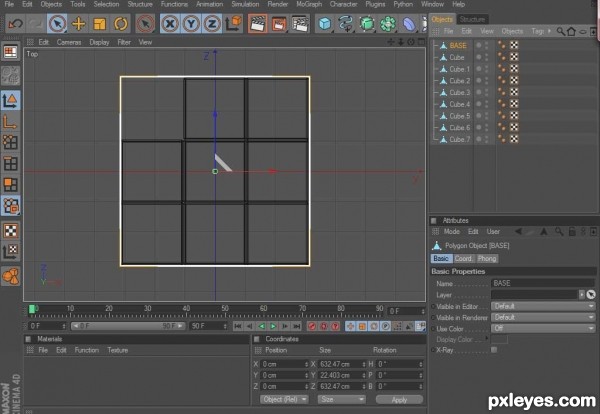Go to the start of animation
Image resolution: width=600 pixels, height=414 pixels.
click(x=238, y=326)
